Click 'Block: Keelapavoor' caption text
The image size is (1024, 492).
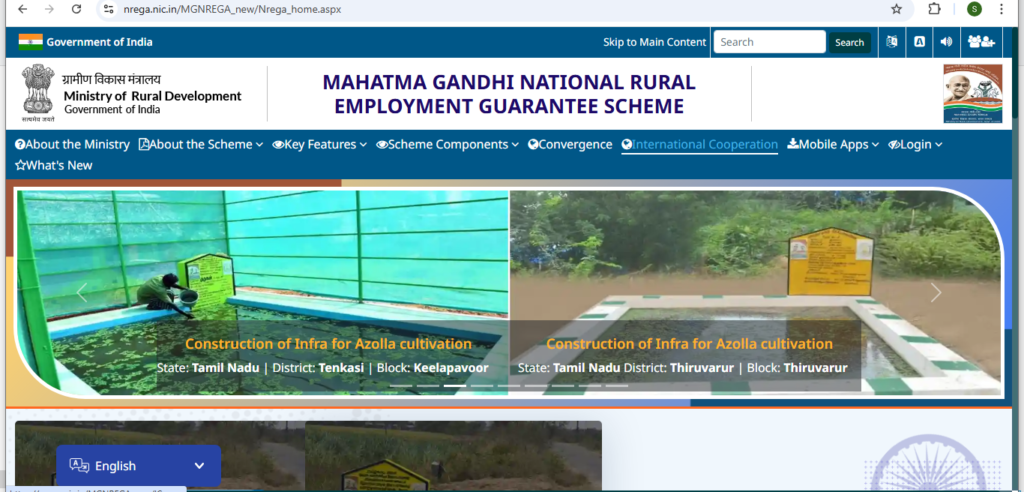pos(431,368)
